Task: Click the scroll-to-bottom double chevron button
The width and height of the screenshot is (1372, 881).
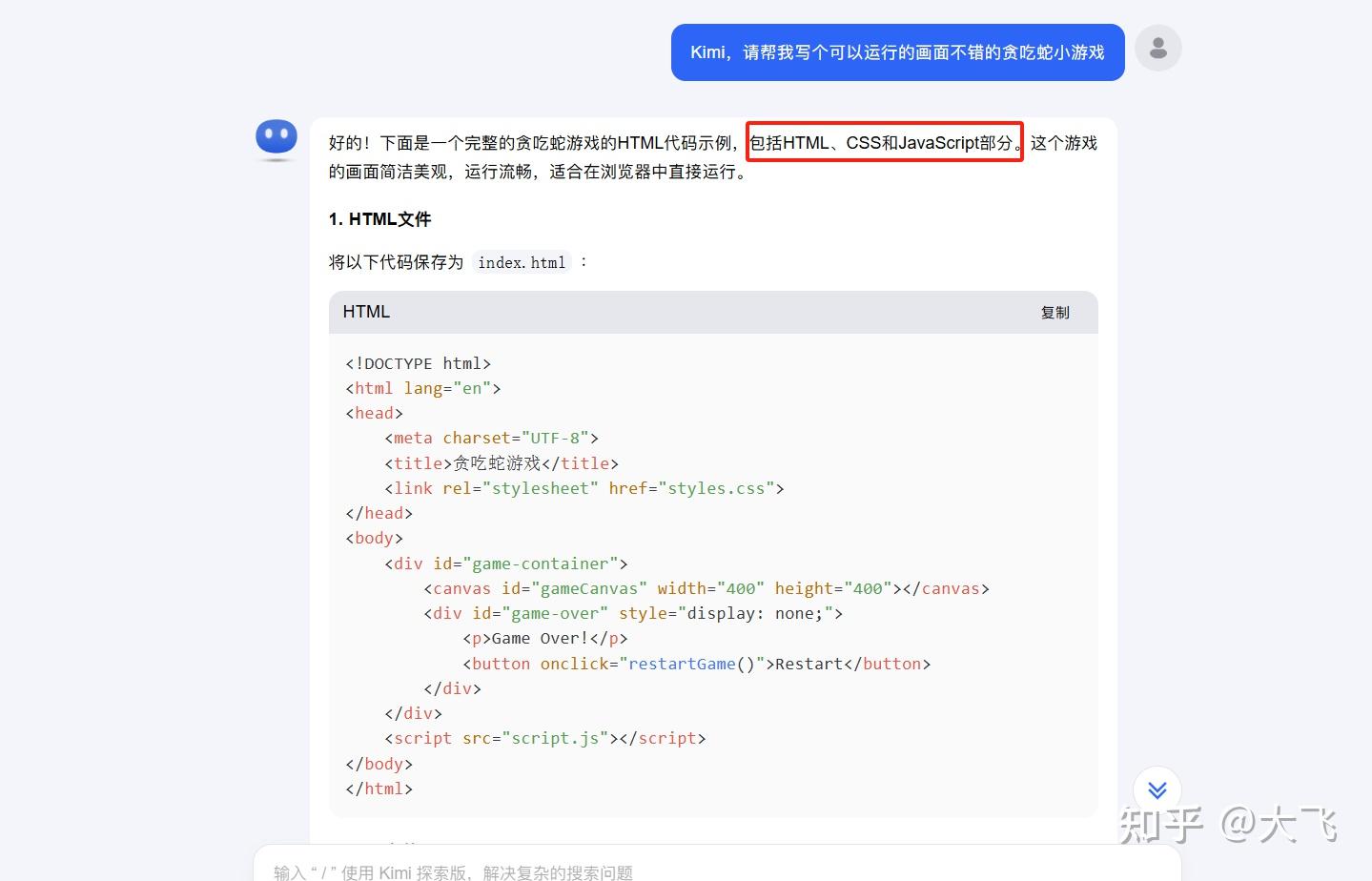Action: click(x=1157, y=789)
